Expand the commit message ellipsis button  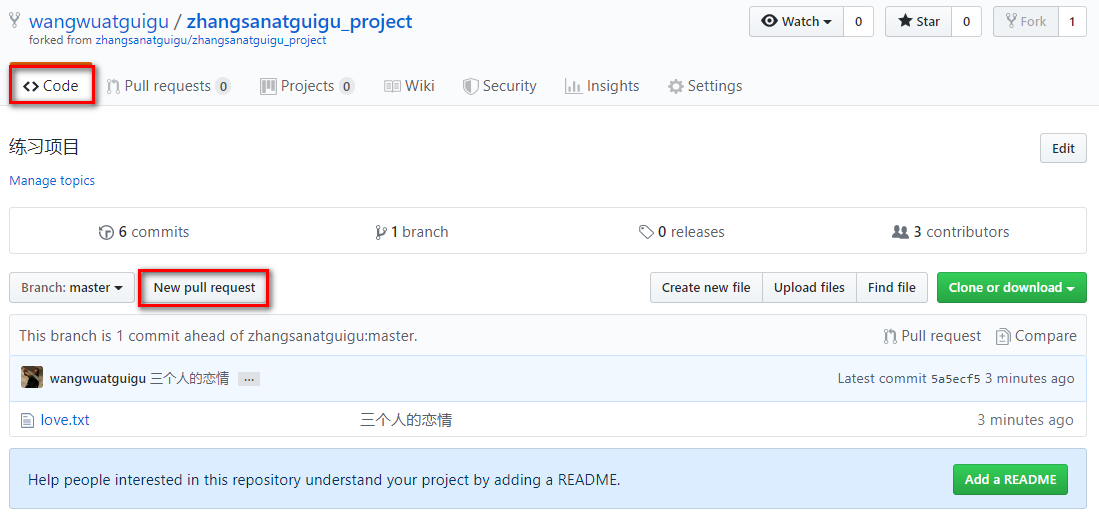coord(249,379)
